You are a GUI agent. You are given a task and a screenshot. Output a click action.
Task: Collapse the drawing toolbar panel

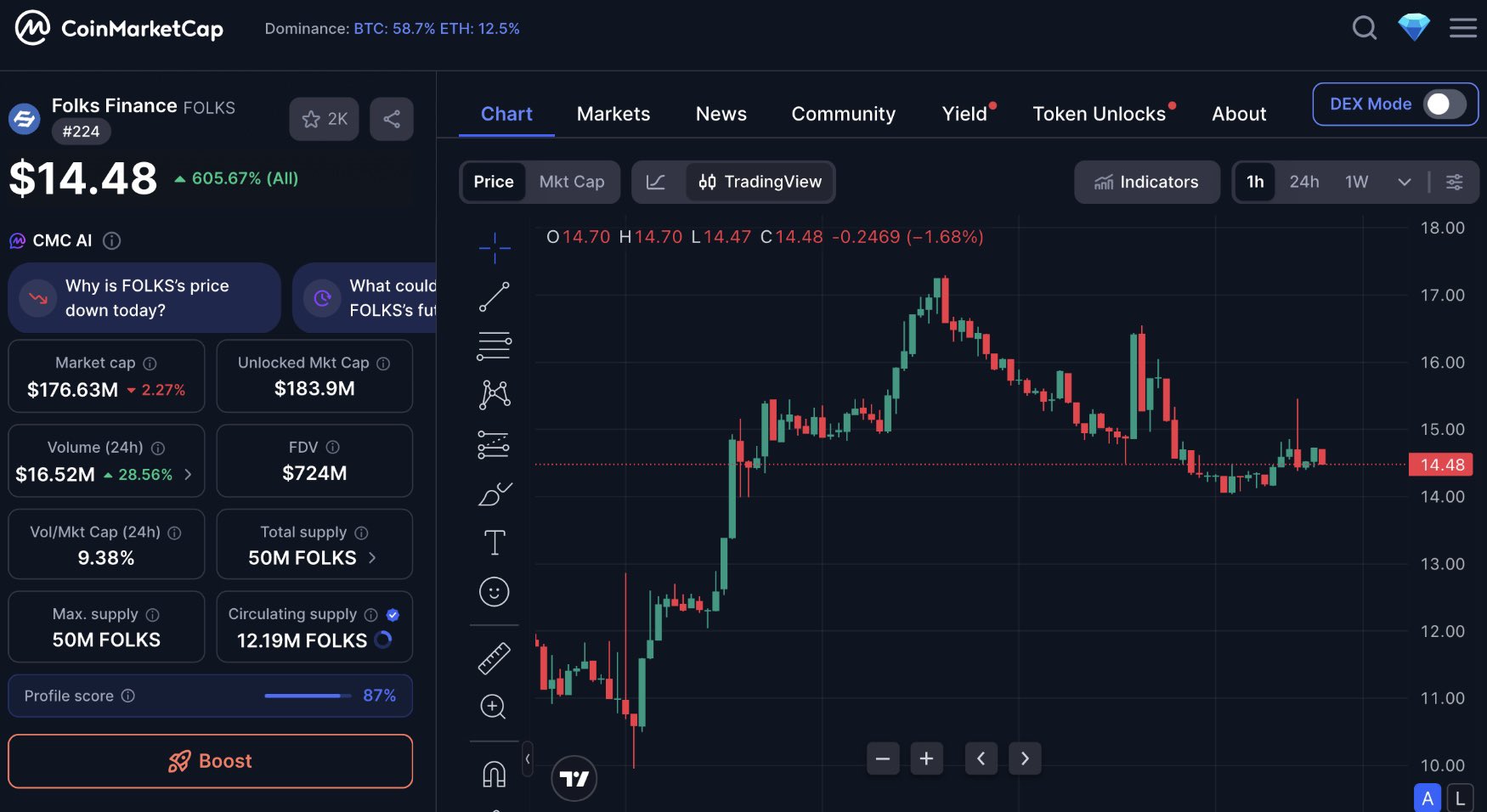(x=528, y=758)
